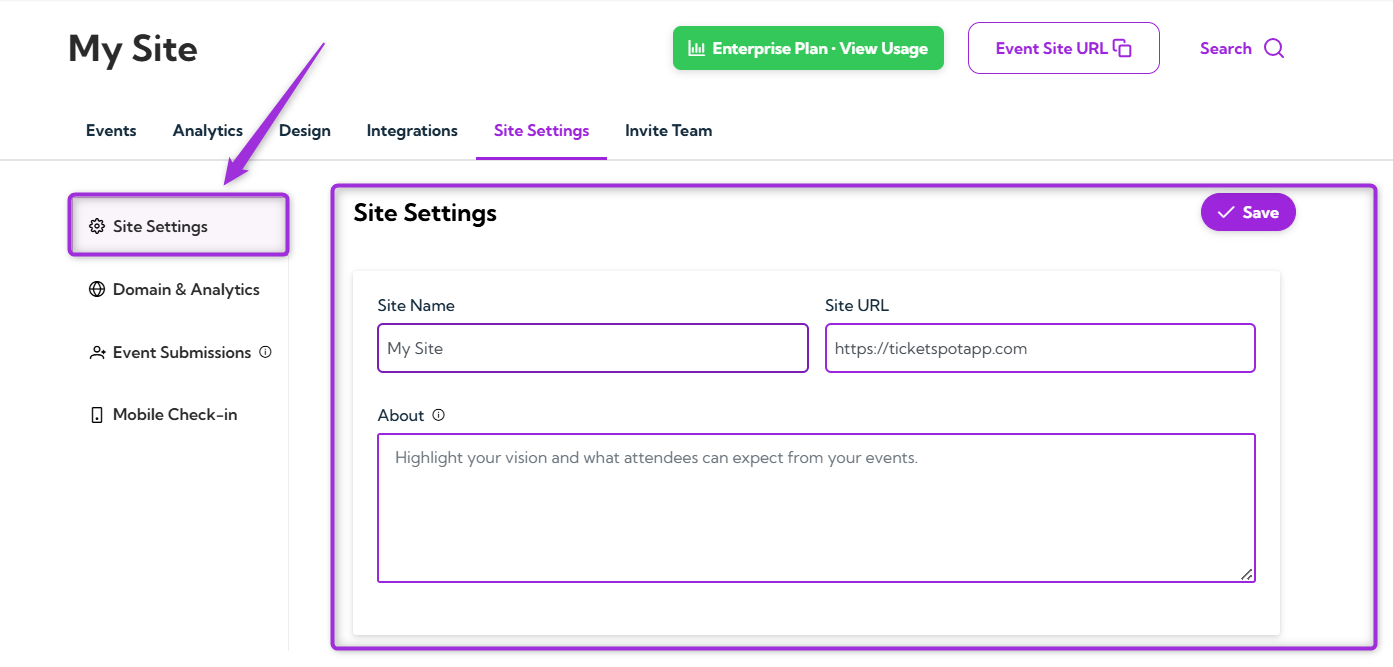Click the About description text area
Viewport: 1393px width, 667px height.
coord(816,507)
